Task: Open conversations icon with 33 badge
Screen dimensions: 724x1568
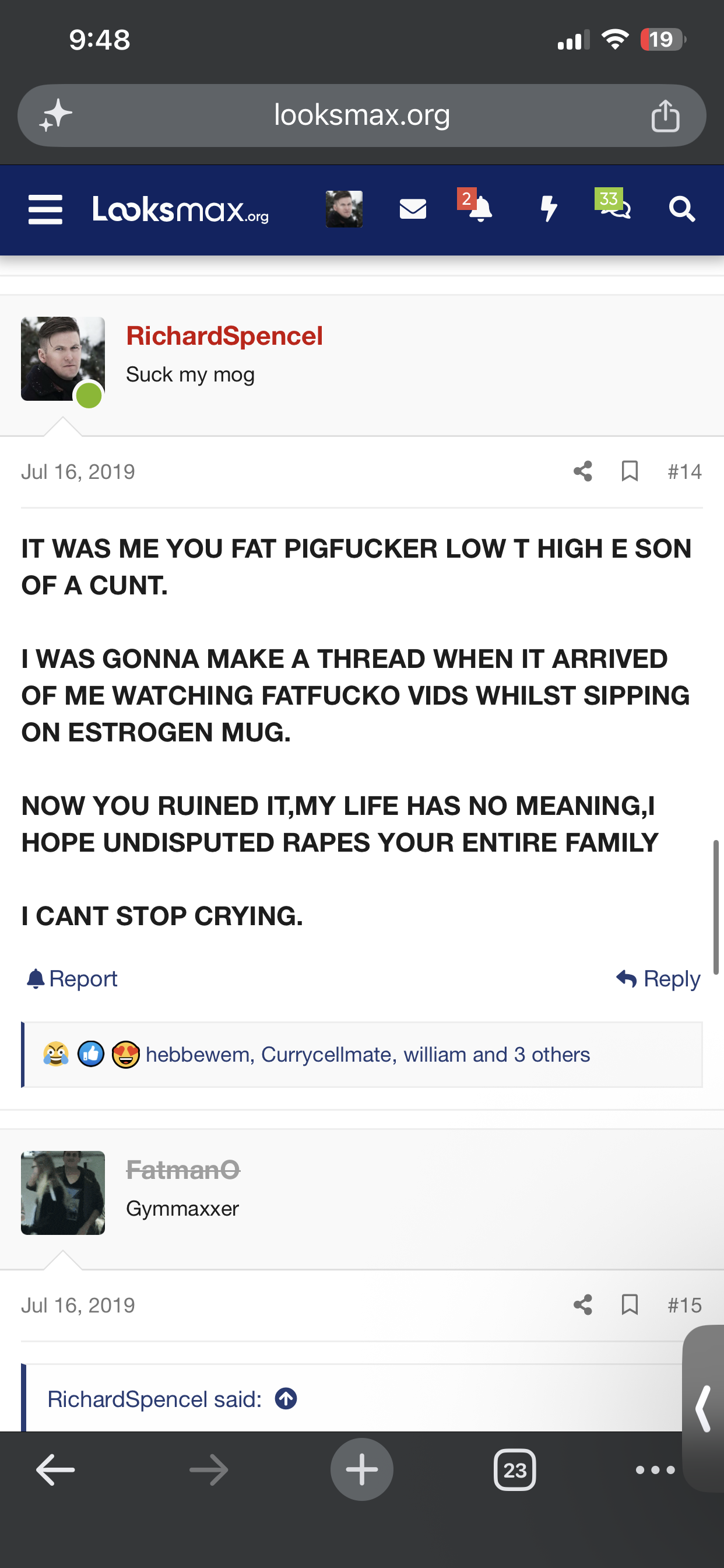Action: pyautogui.click(x=613, y=204)
